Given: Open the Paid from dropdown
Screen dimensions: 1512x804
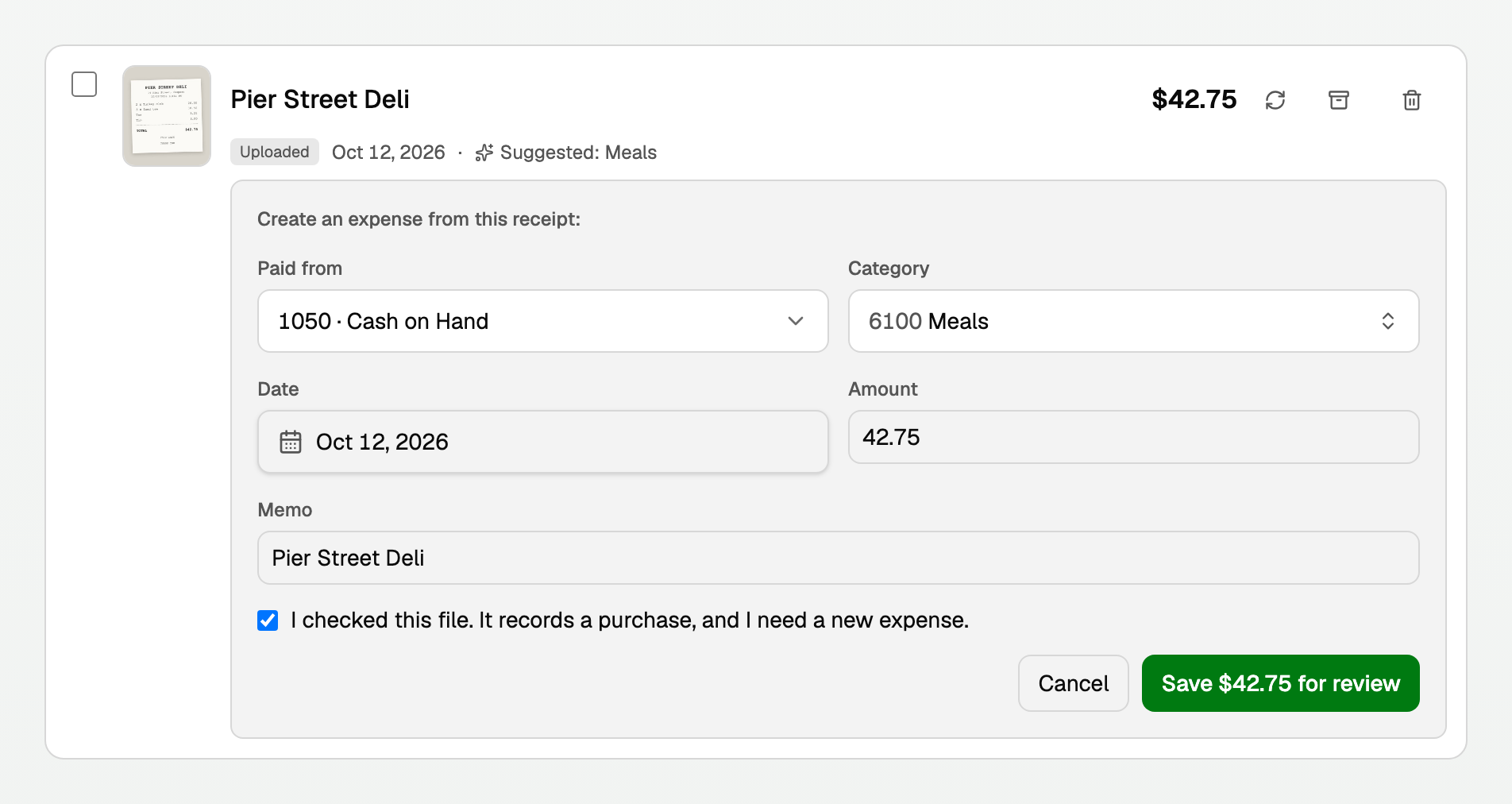Looking at the screenshot, I should [543, 321].
